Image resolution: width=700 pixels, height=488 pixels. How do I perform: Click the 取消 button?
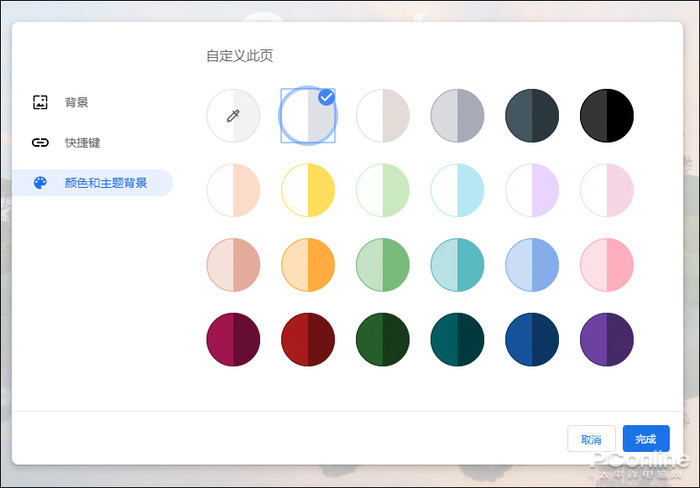591,439
